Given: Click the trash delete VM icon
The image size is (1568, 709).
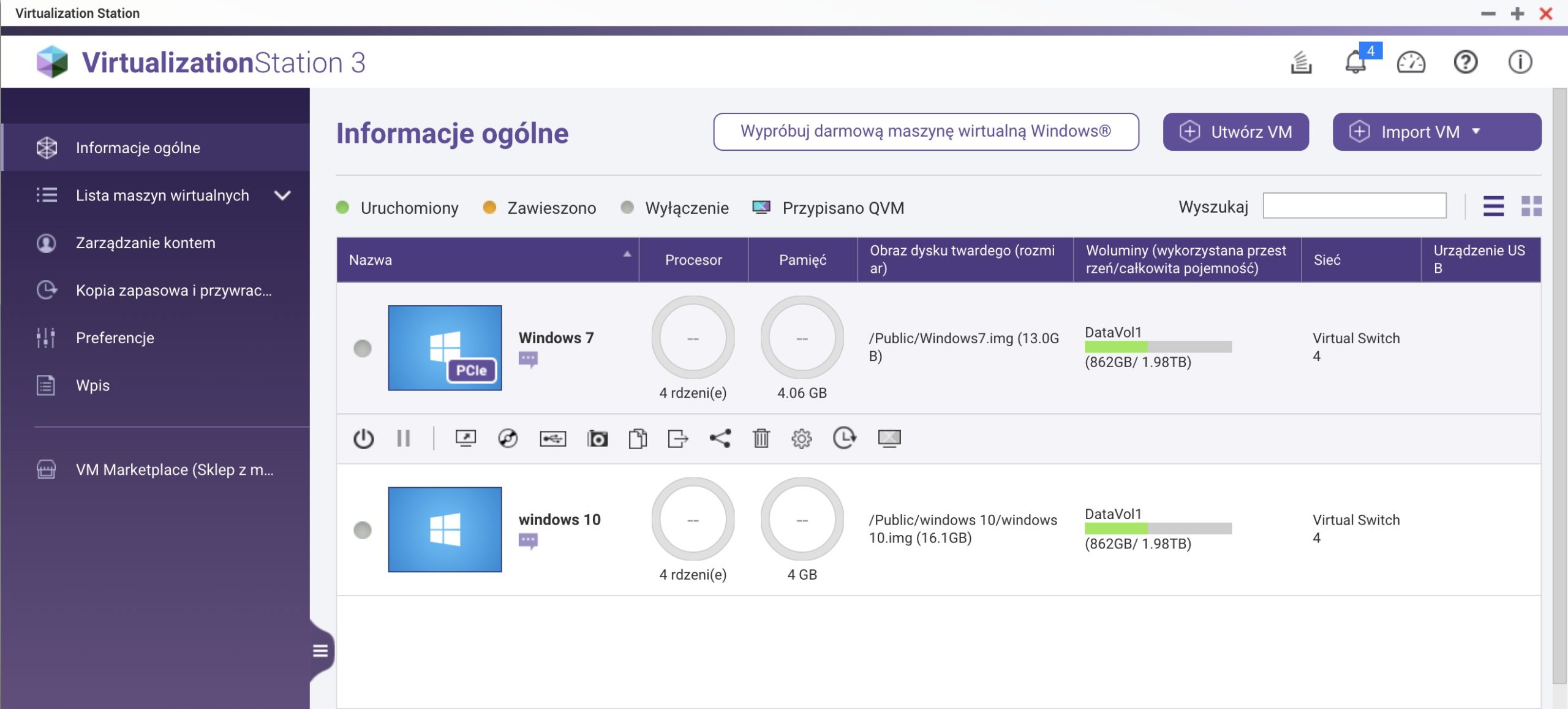Looking at the screenshot, I should [761, 438].
